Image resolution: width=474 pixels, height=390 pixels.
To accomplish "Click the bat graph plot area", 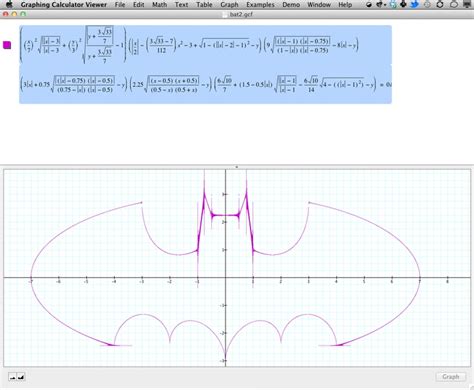I will point(237,268).
